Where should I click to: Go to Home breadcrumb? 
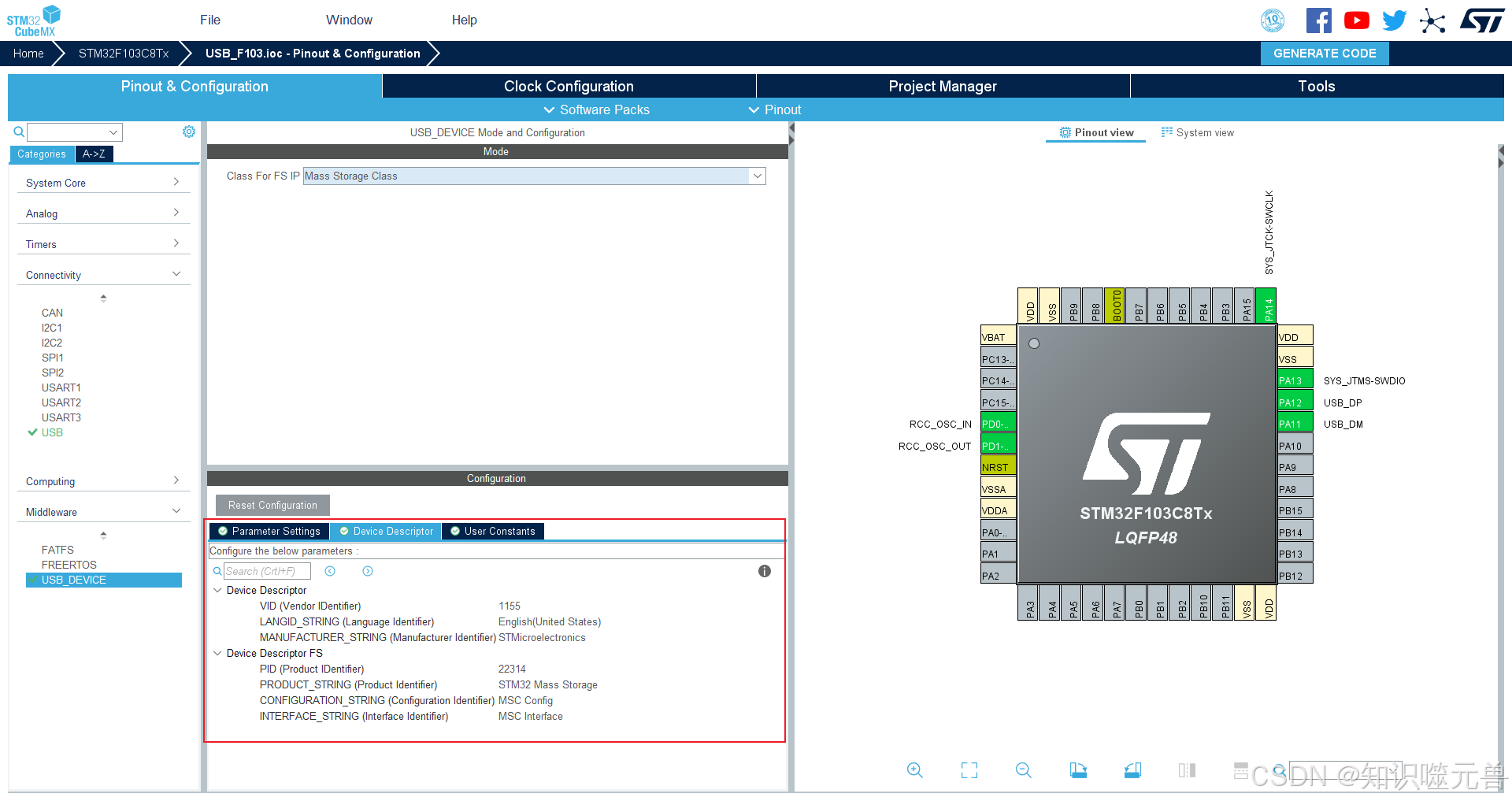point(28,54)
